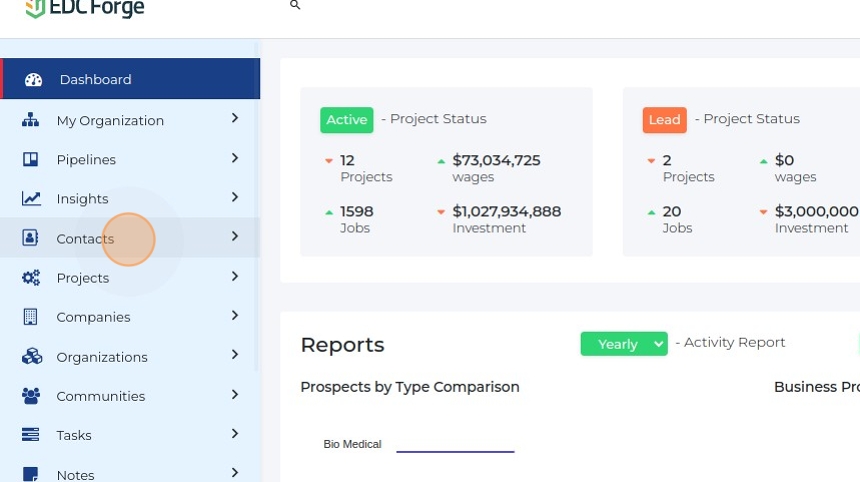Expand the Organizations submenu chevron

pos(235,355)
